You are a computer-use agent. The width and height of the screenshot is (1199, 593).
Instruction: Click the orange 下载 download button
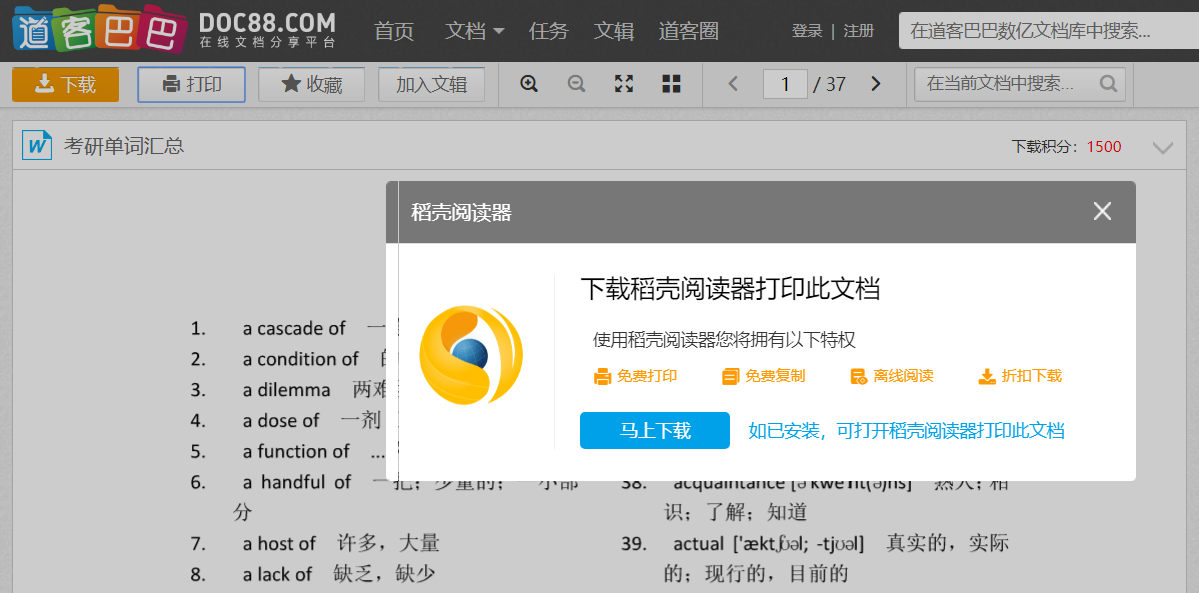pos(66,84)
